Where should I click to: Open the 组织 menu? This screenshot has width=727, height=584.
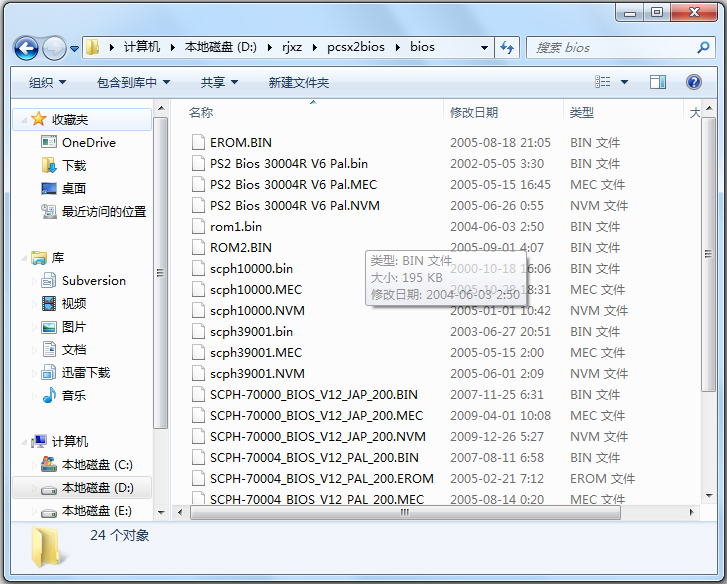coord(47,83)
